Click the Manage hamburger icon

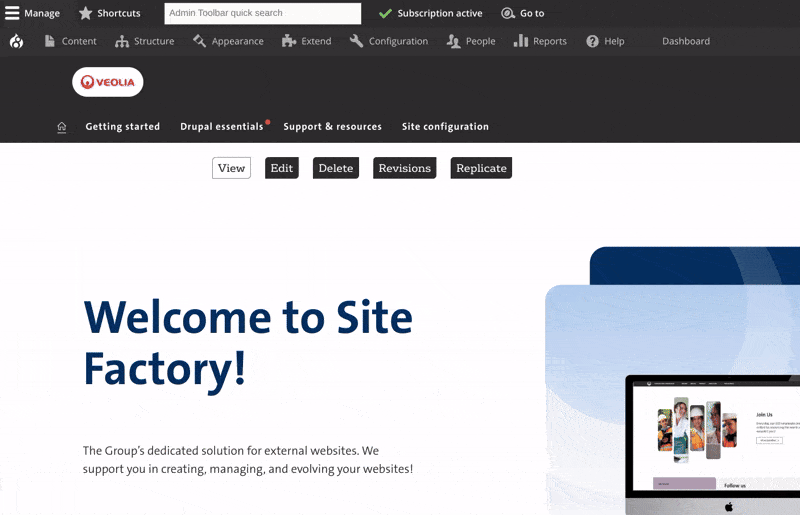(x=12, y=13)
